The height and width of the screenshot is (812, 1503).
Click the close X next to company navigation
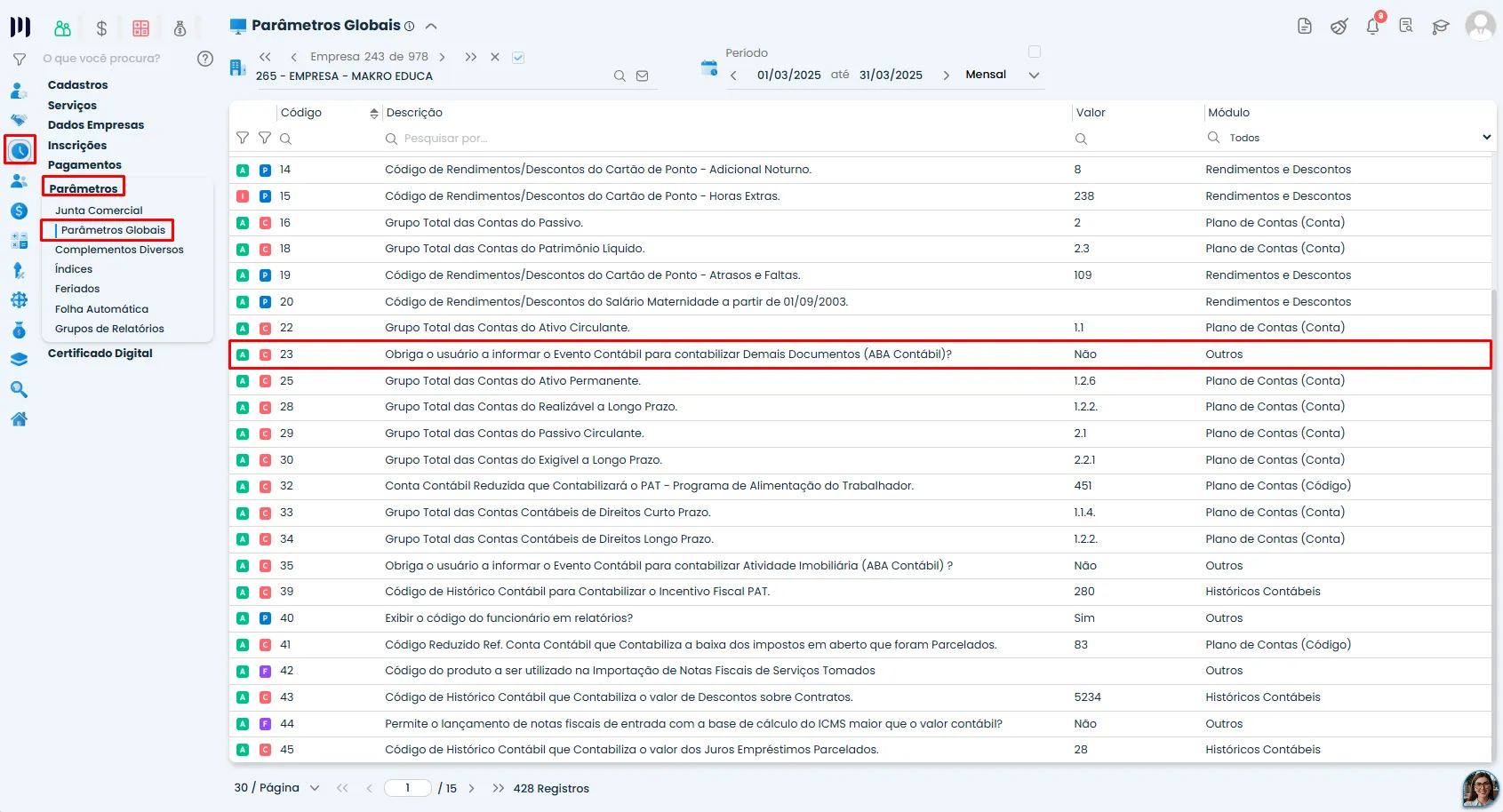tap(495, 57)
